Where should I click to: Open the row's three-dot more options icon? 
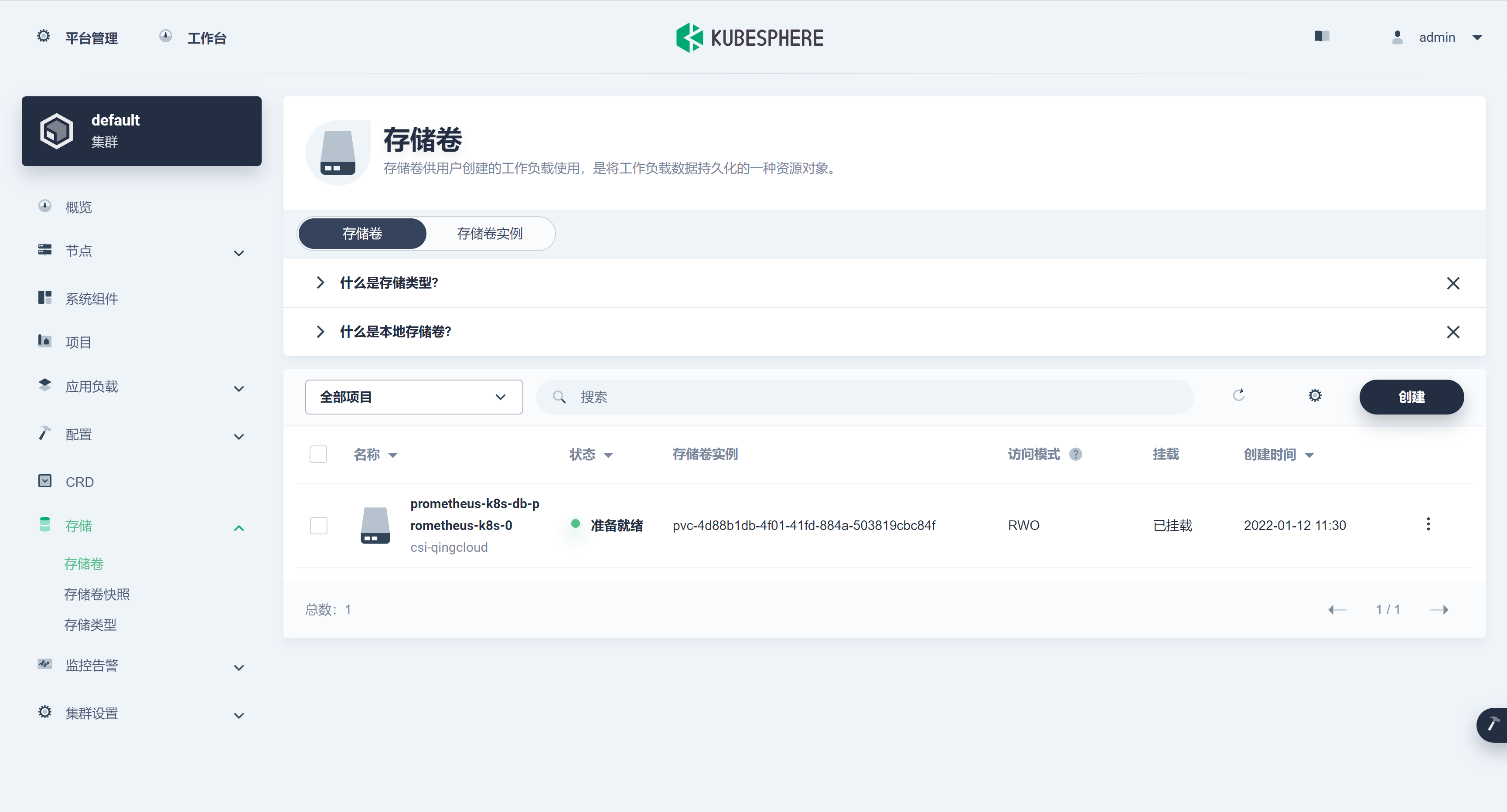coord(1429,524)
